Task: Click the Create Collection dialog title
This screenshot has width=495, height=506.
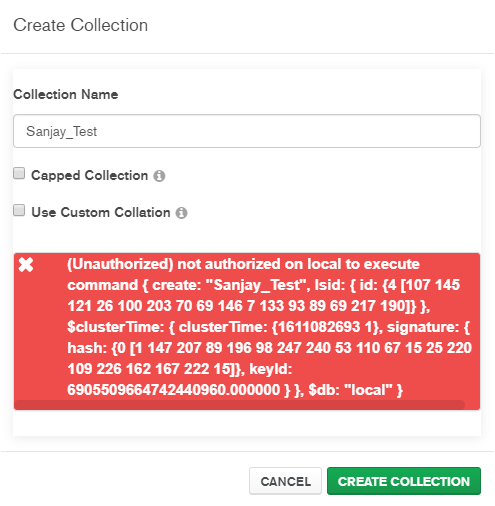Action: click(x=80, y=25)
